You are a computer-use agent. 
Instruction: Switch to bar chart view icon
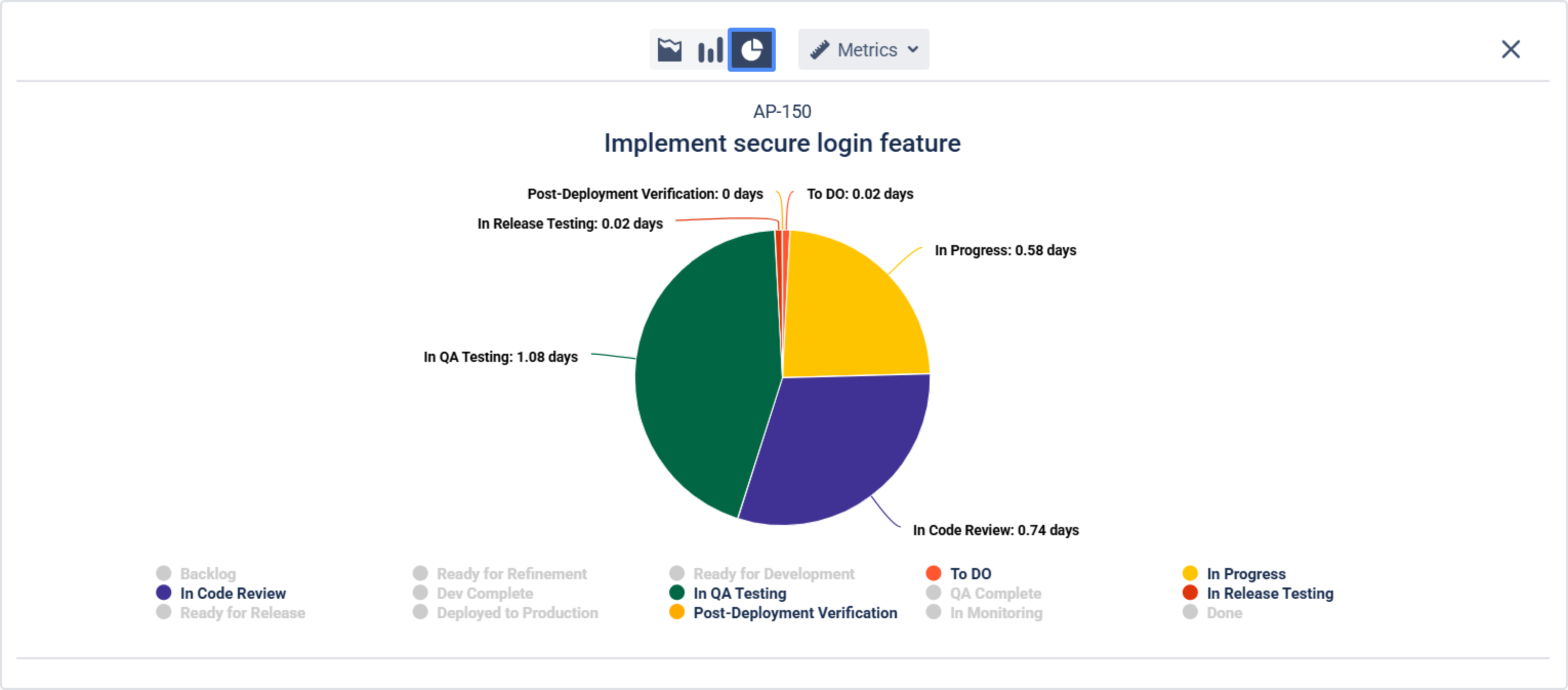710,49
